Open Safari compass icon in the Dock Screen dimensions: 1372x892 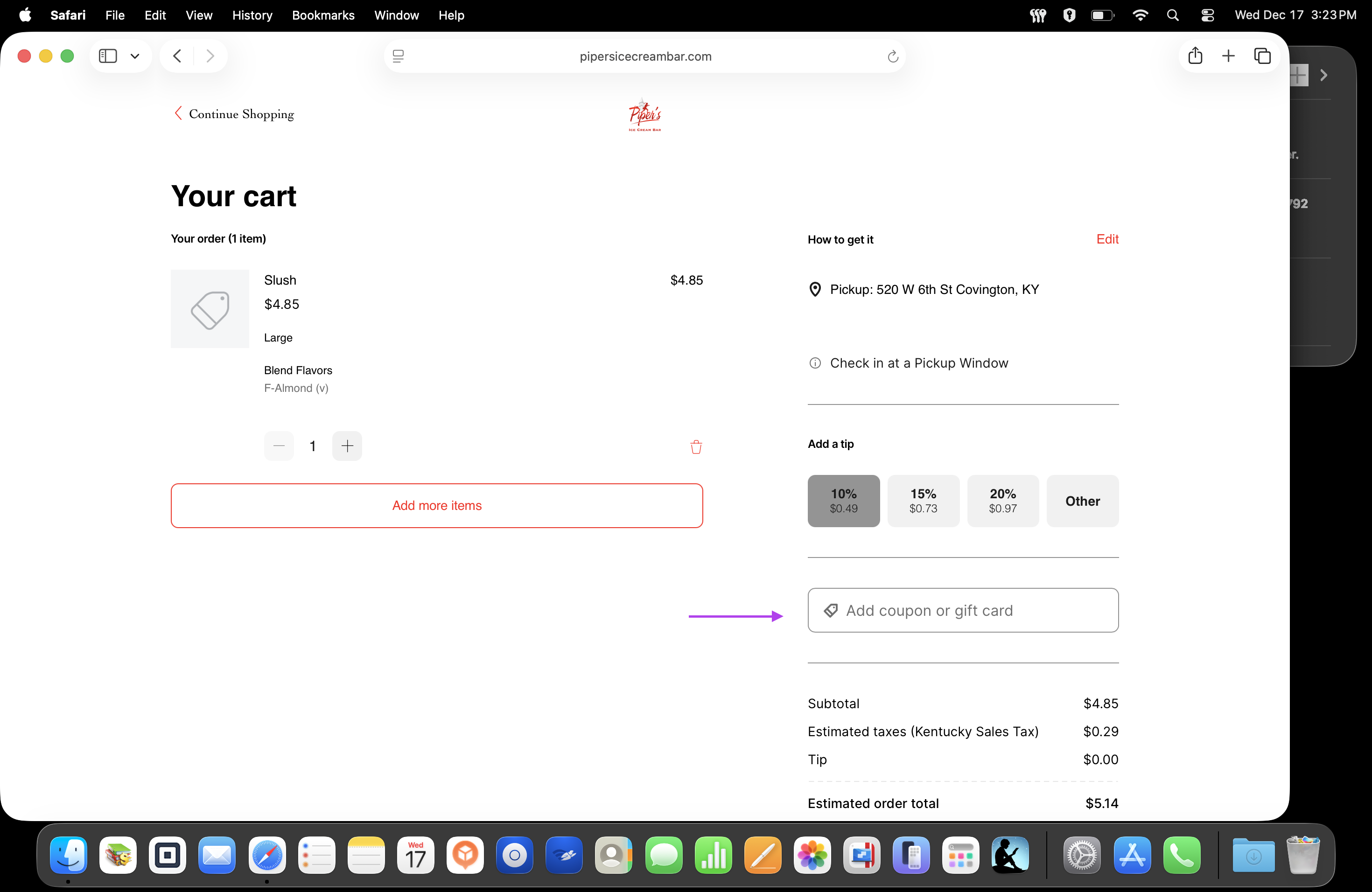[x=267, y=855]
